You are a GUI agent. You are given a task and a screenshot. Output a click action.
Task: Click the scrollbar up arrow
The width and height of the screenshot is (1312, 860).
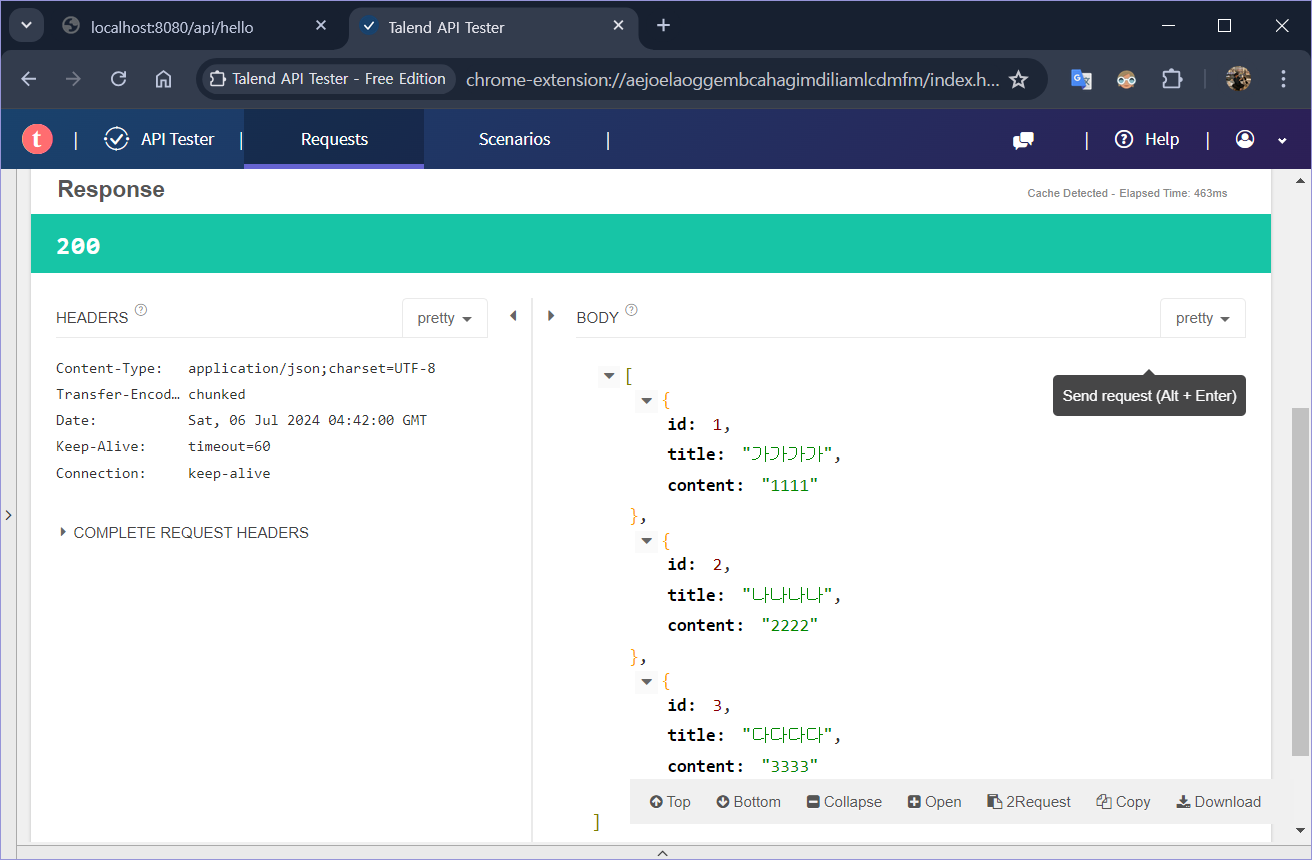[1300, 180]
